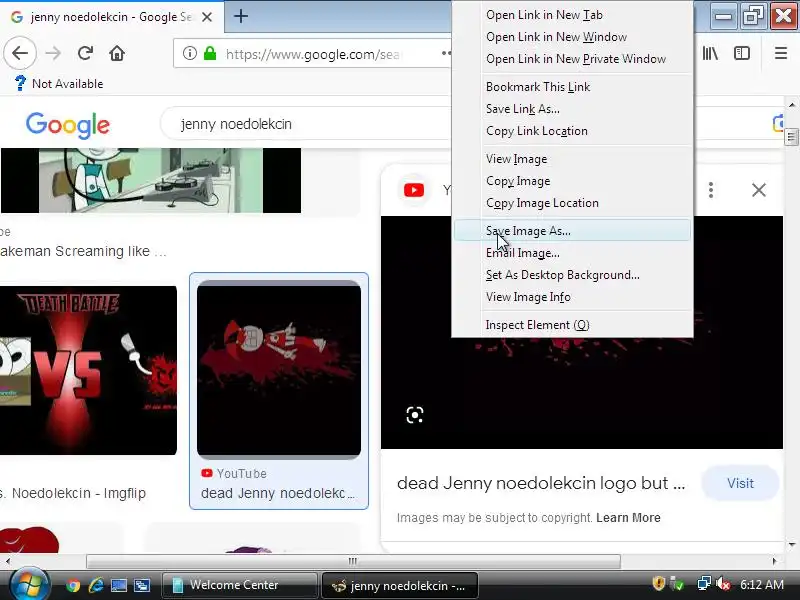
Task: Click the horizontal scrollbar thumb
Action: tap(353, 561)
